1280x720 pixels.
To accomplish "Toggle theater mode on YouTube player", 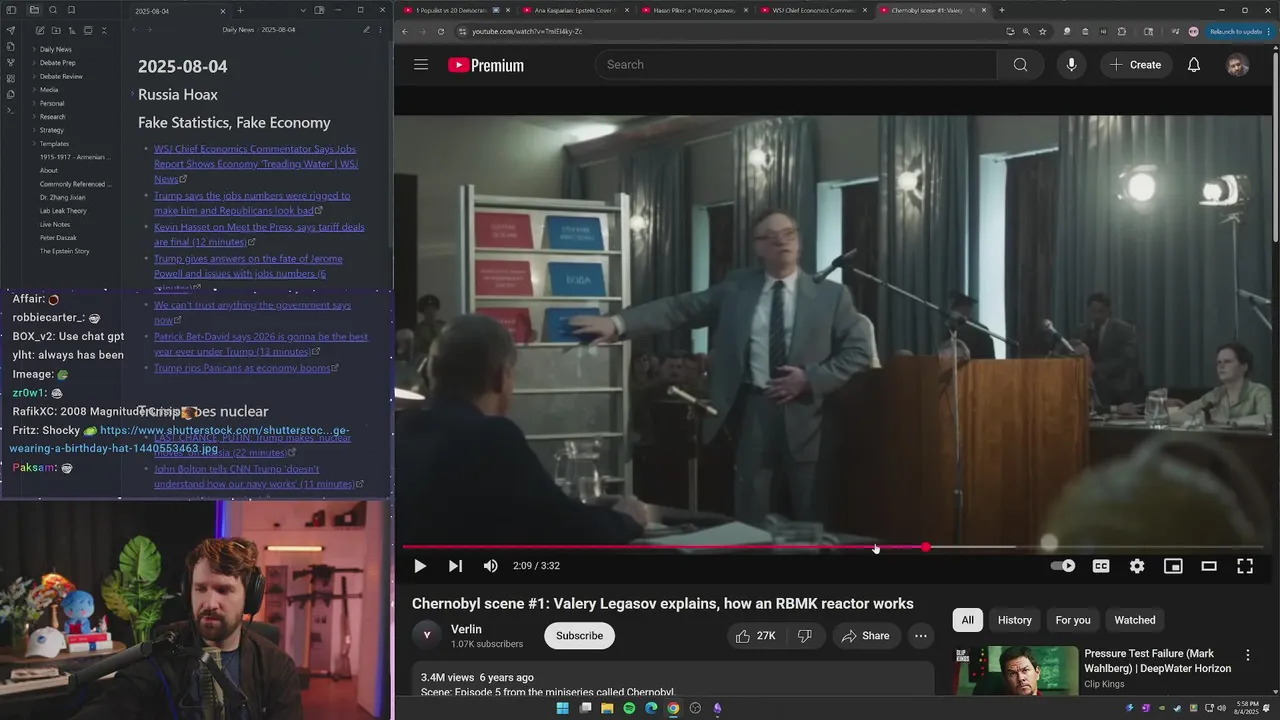I will click(1209, 566).
